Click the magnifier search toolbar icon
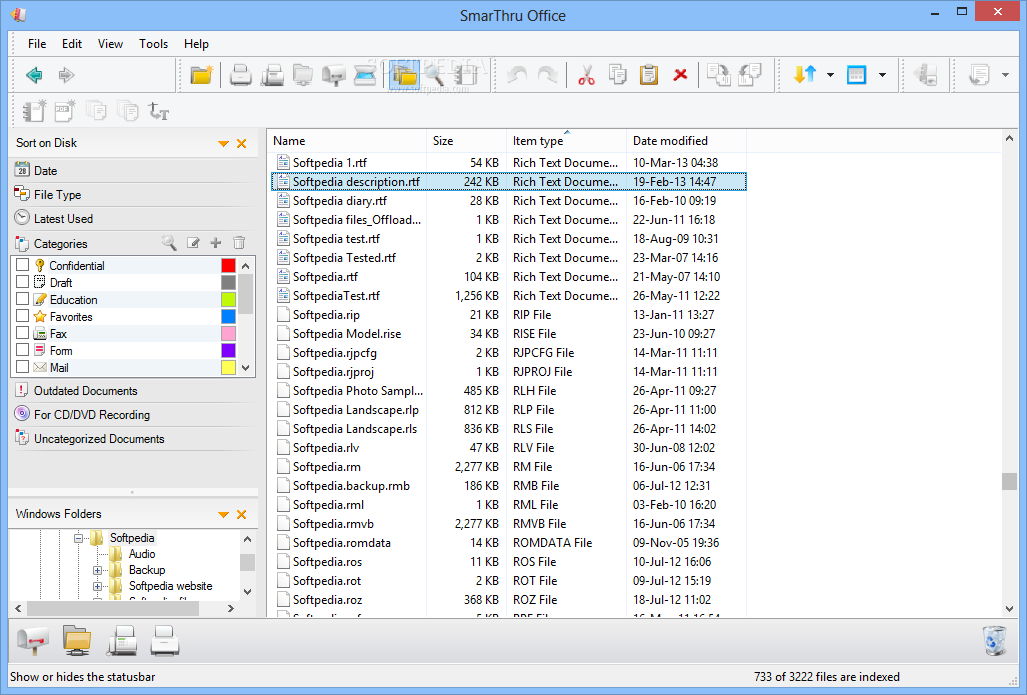The width and height of the screenshot is (1027, 695). pyautogui.click(x=434, y=75)
